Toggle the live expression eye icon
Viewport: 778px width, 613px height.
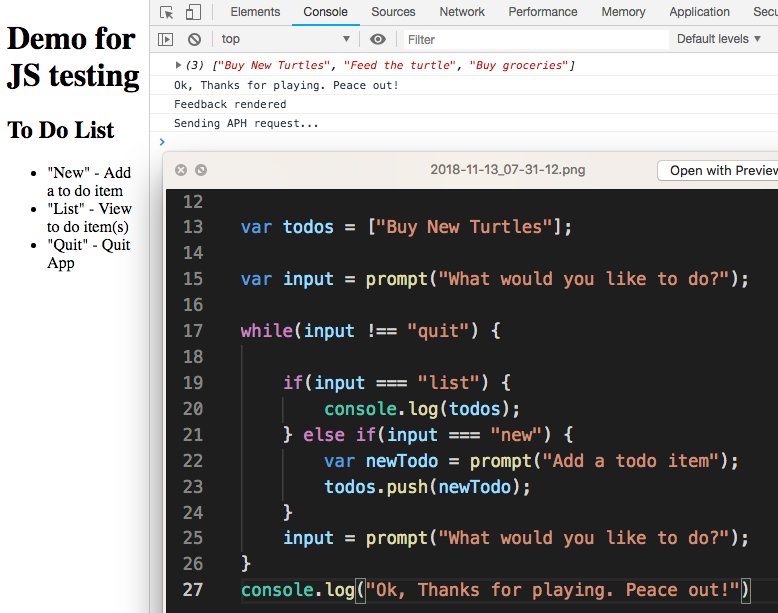coord(378,39)
